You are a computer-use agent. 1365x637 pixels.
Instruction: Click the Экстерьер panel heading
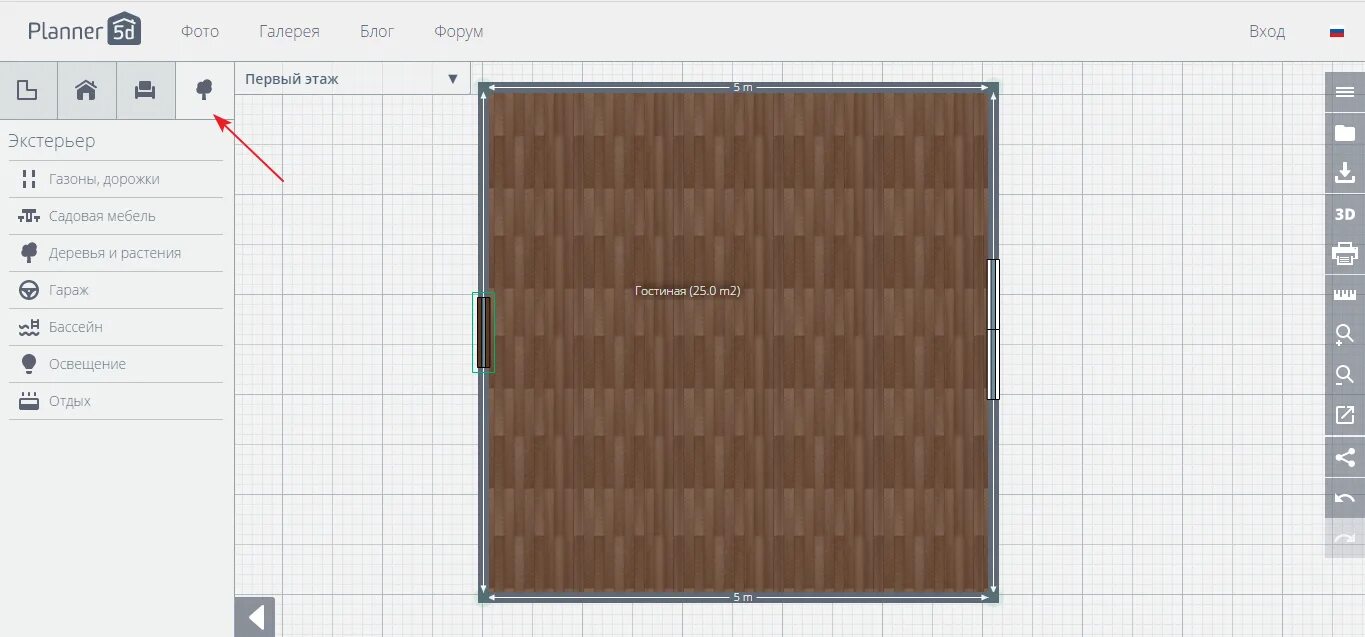coord(52,141)
